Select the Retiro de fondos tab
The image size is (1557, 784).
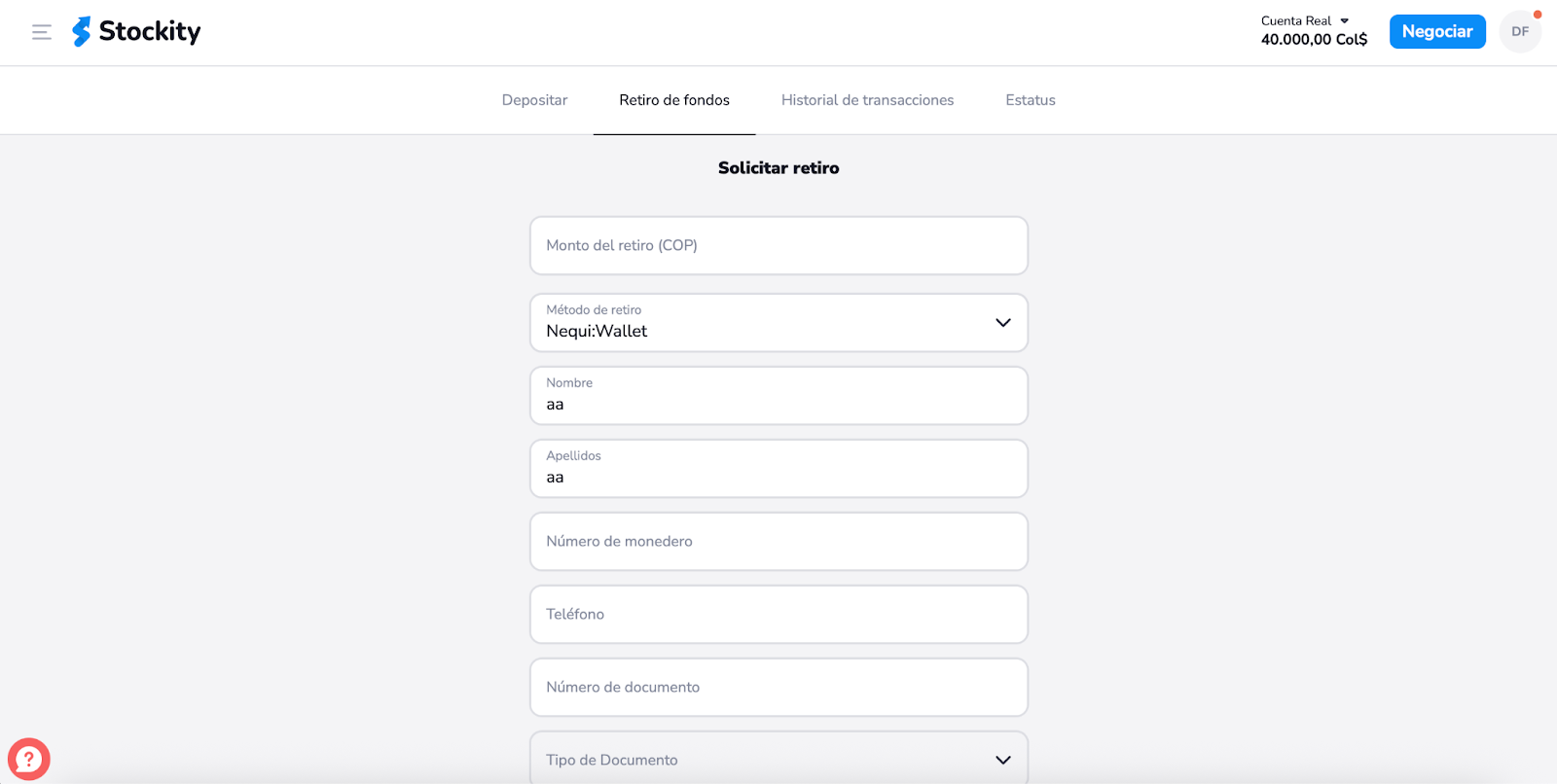point(674,100)
